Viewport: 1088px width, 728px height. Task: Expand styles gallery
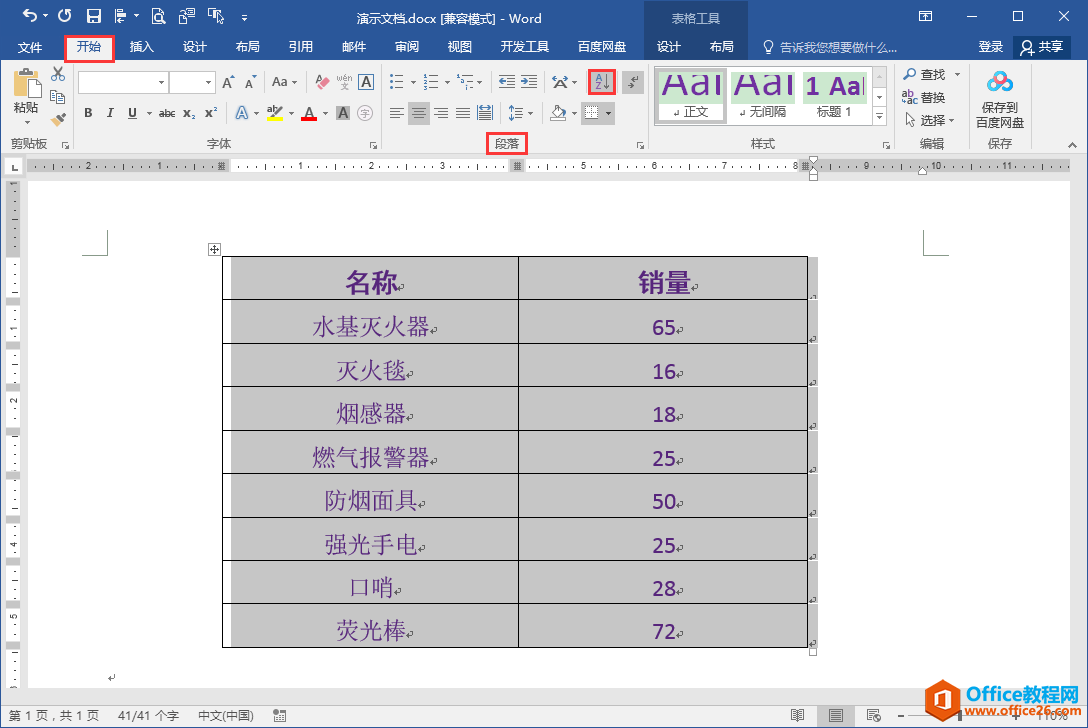880,116
